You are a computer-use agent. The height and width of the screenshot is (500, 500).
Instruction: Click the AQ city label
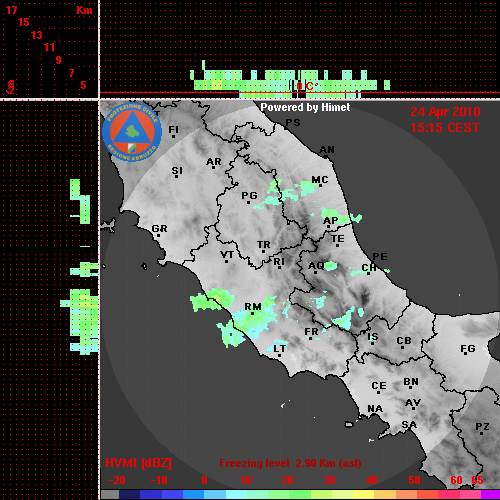[316, 265]
